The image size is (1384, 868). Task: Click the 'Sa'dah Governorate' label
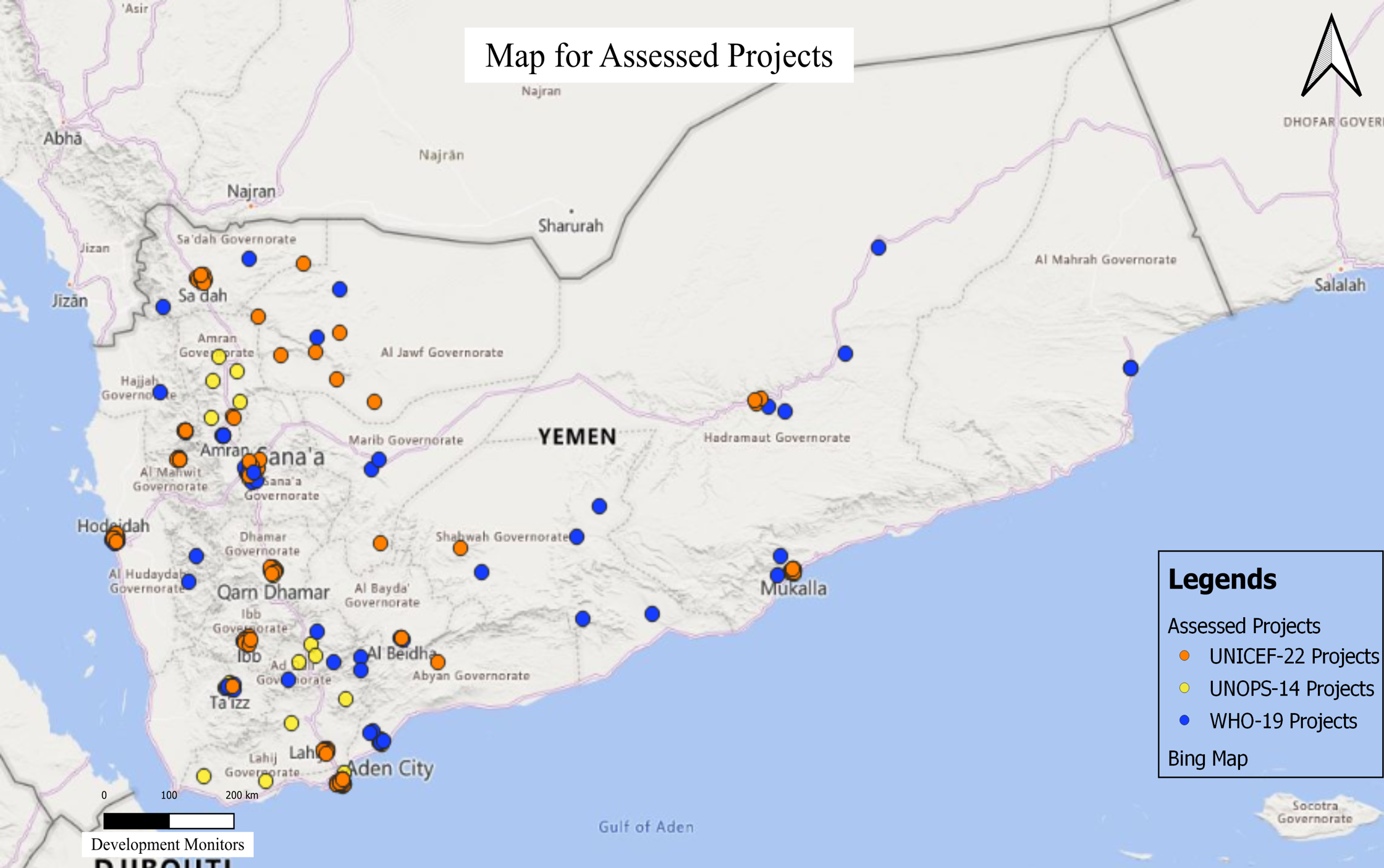(x=237, y=239)
